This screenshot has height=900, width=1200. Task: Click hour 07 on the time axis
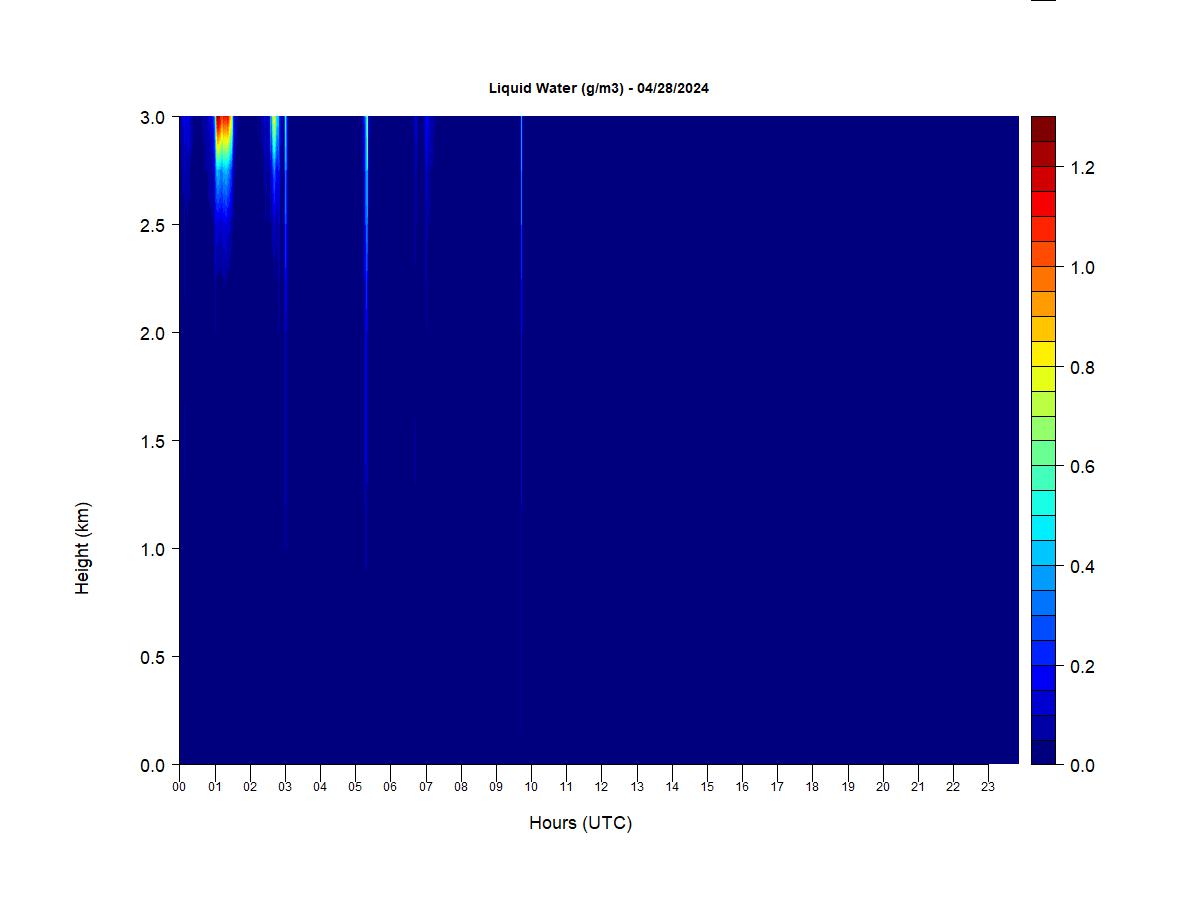coord(426,787)
